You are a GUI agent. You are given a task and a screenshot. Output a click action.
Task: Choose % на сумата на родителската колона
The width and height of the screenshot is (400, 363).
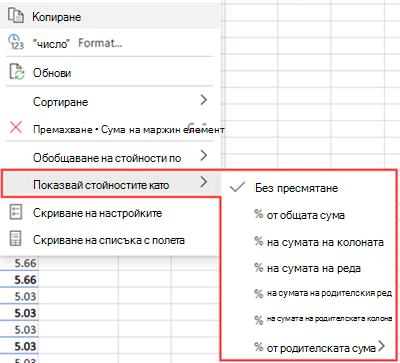[309, 319]
